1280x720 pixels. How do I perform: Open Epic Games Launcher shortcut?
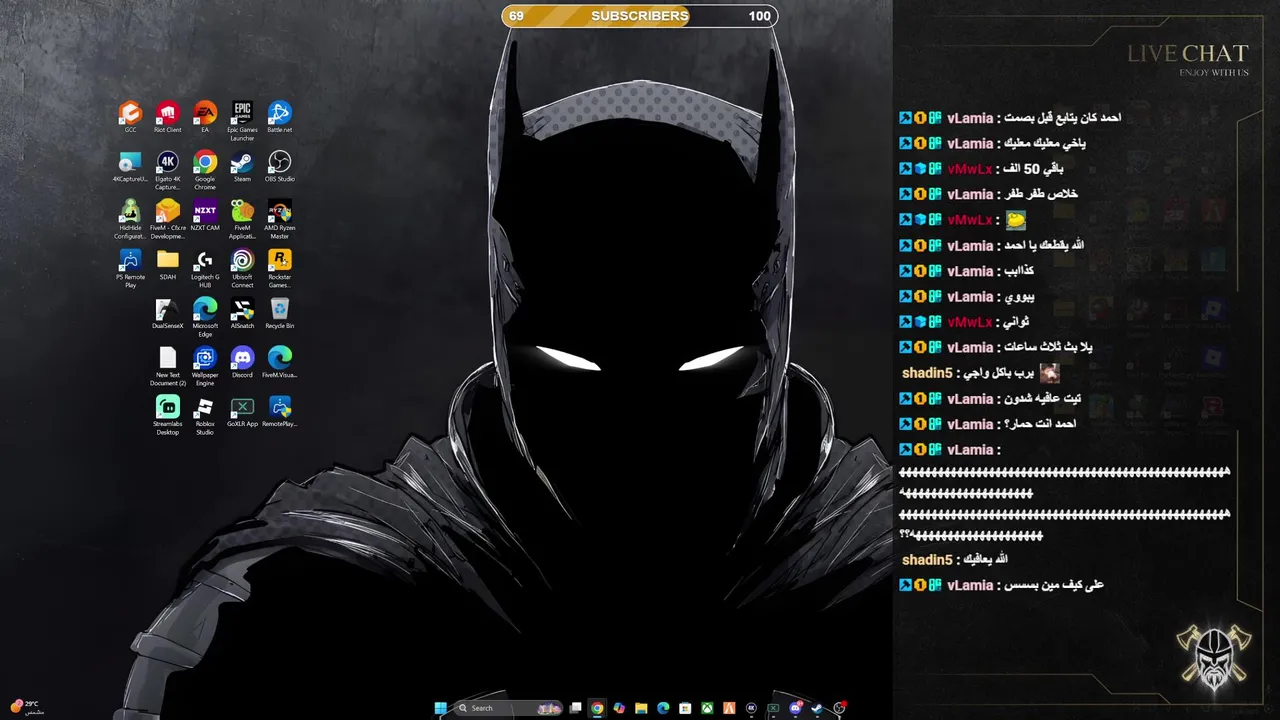[x=242, y=120]
